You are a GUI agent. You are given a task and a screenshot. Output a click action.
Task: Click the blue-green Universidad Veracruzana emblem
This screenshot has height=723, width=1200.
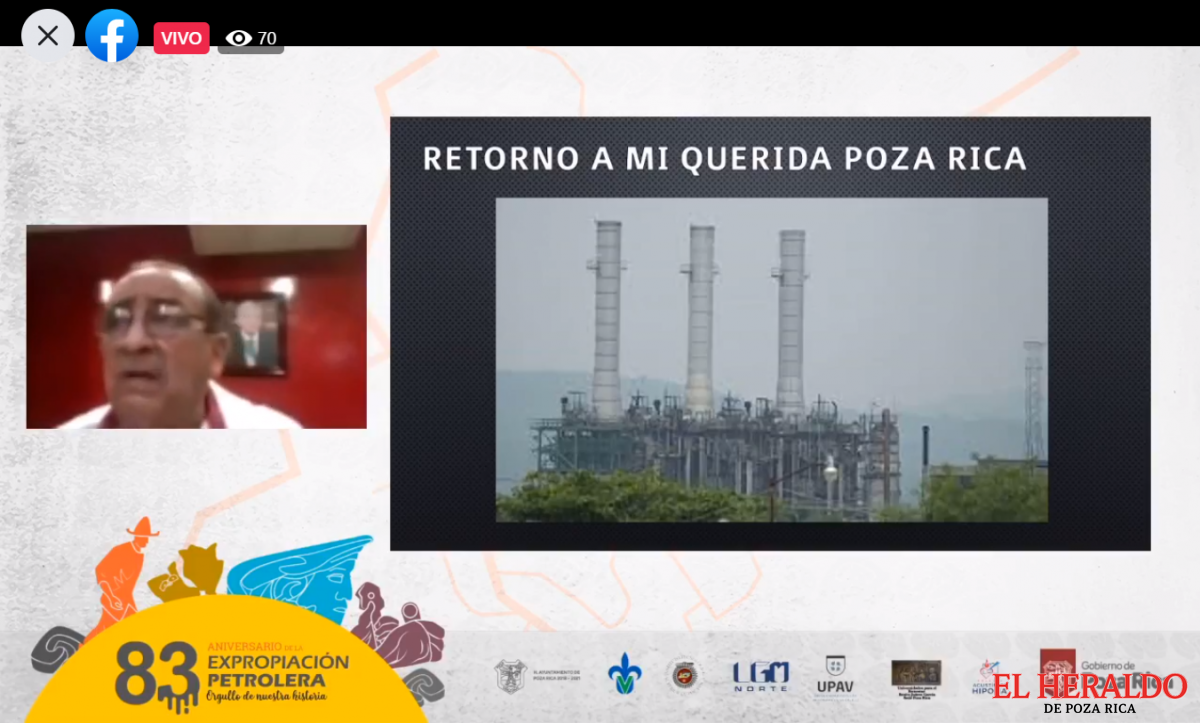pyautogui.click(x=625, y=674)
